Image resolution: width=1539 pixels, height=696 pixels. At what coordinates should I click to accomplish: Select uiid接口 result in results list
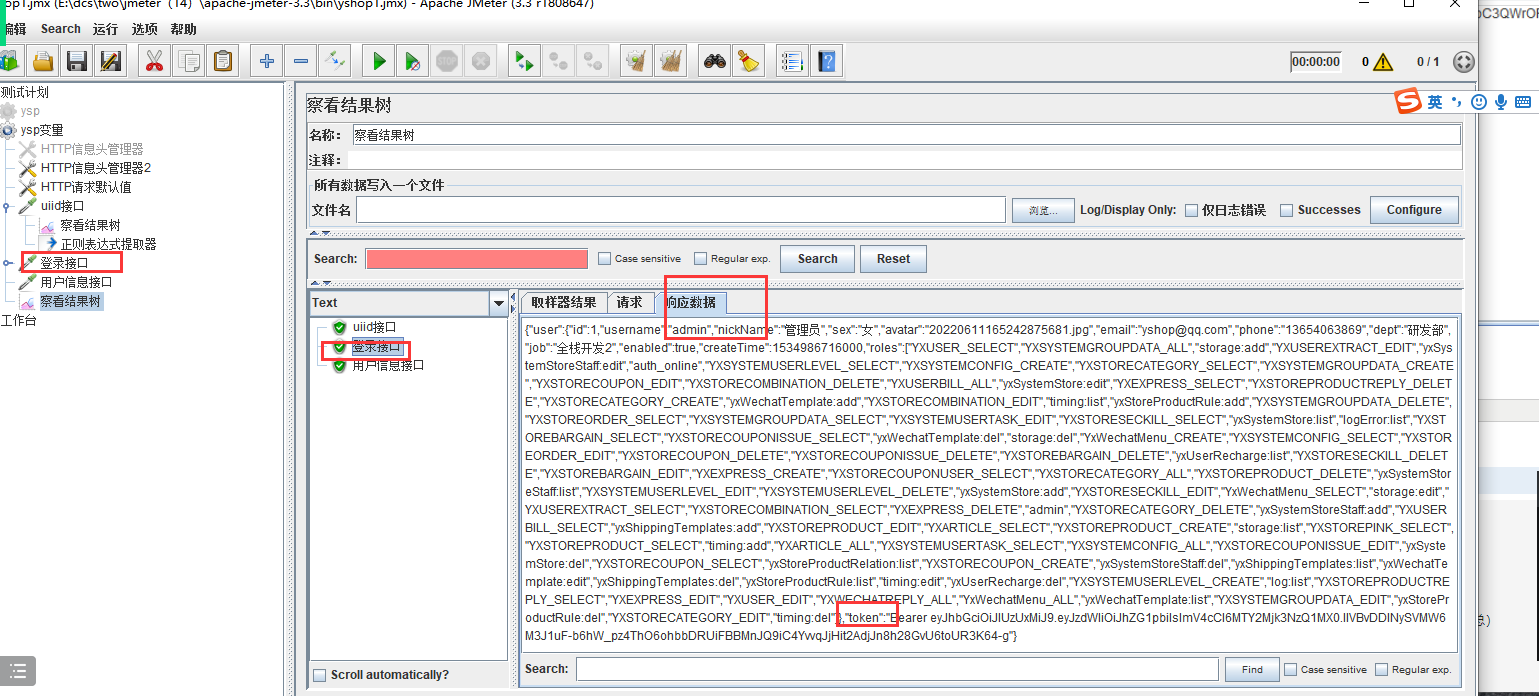pos(375,327)
